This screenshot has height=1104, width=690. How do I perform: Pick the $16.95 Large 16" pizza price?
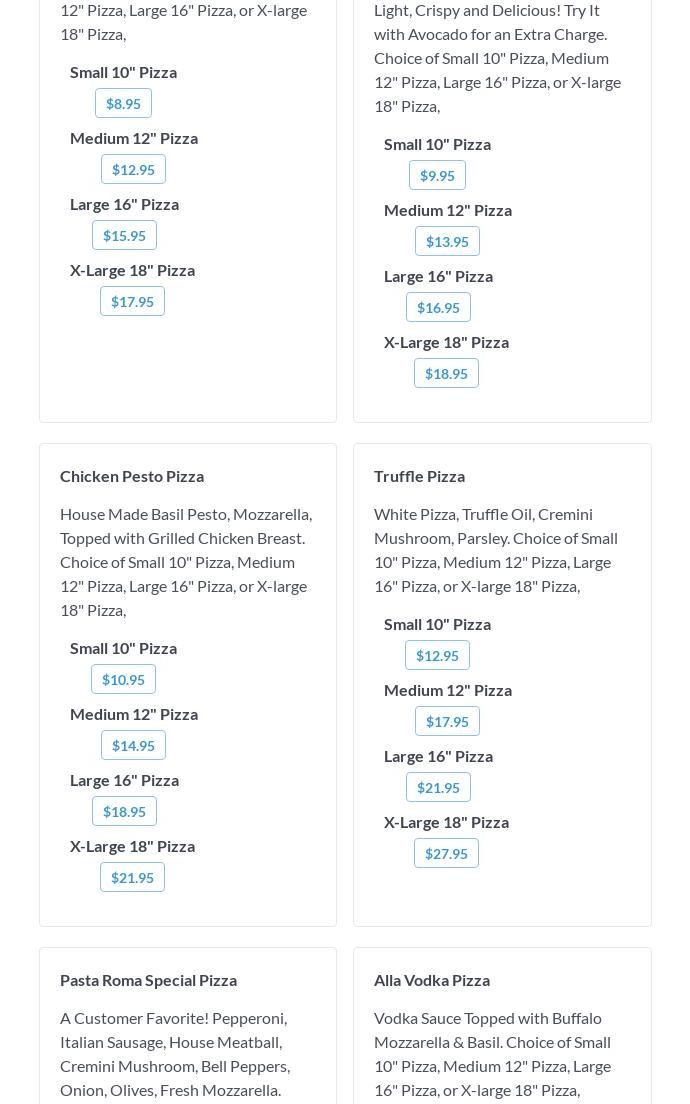(438, 307)
